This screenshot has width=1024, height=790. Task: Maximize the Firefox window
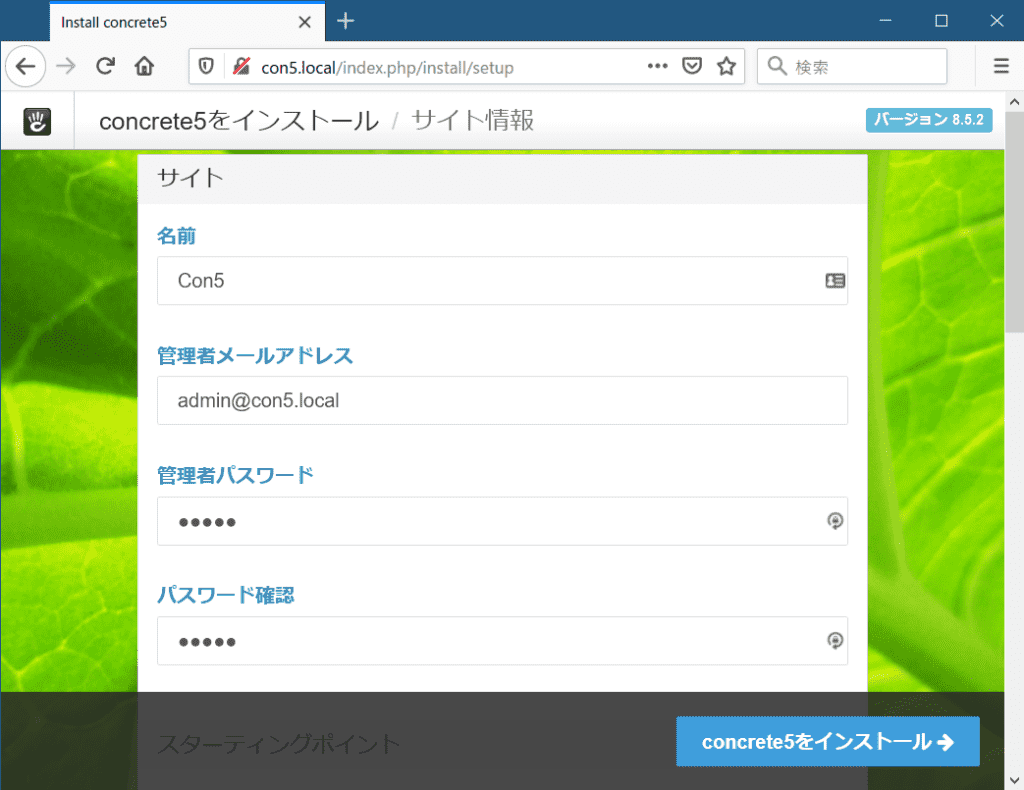click(x=941, y=21)
